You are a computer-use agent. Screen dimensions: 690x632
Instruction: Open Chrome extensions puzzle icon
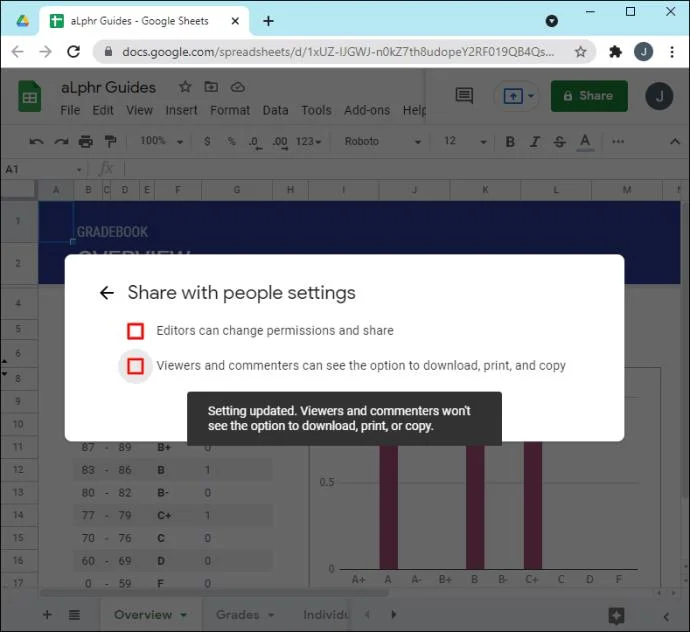coord(615,51)
